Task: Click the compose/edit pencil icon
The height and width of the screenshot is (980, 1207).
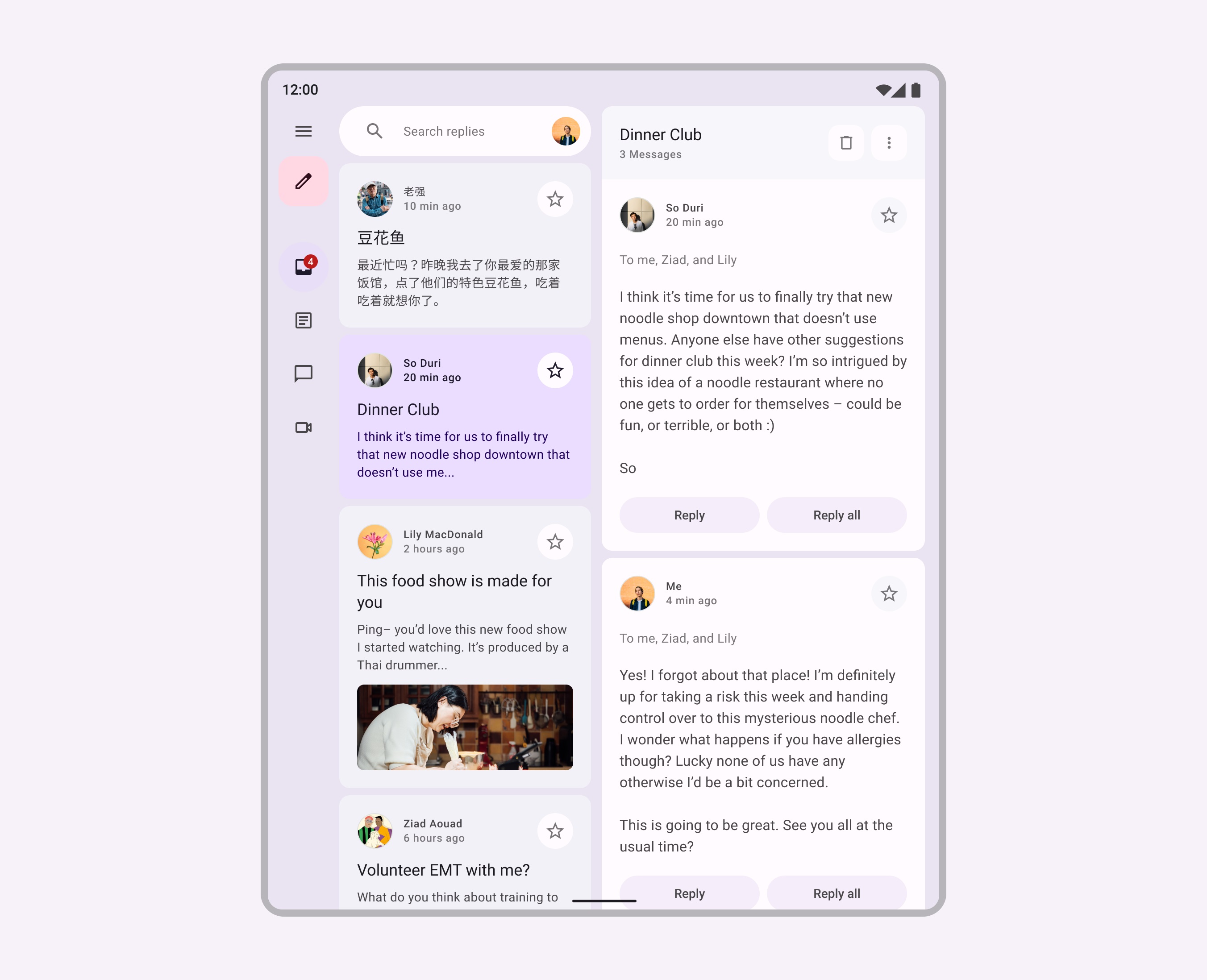Action: [303, 182]
